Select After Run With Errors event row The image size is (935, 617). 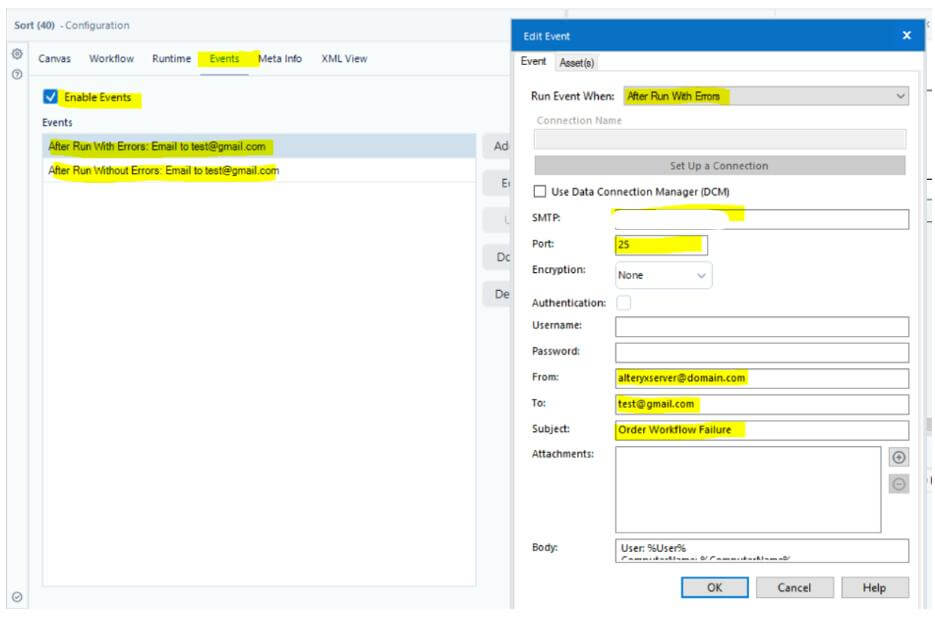(259, 146)
